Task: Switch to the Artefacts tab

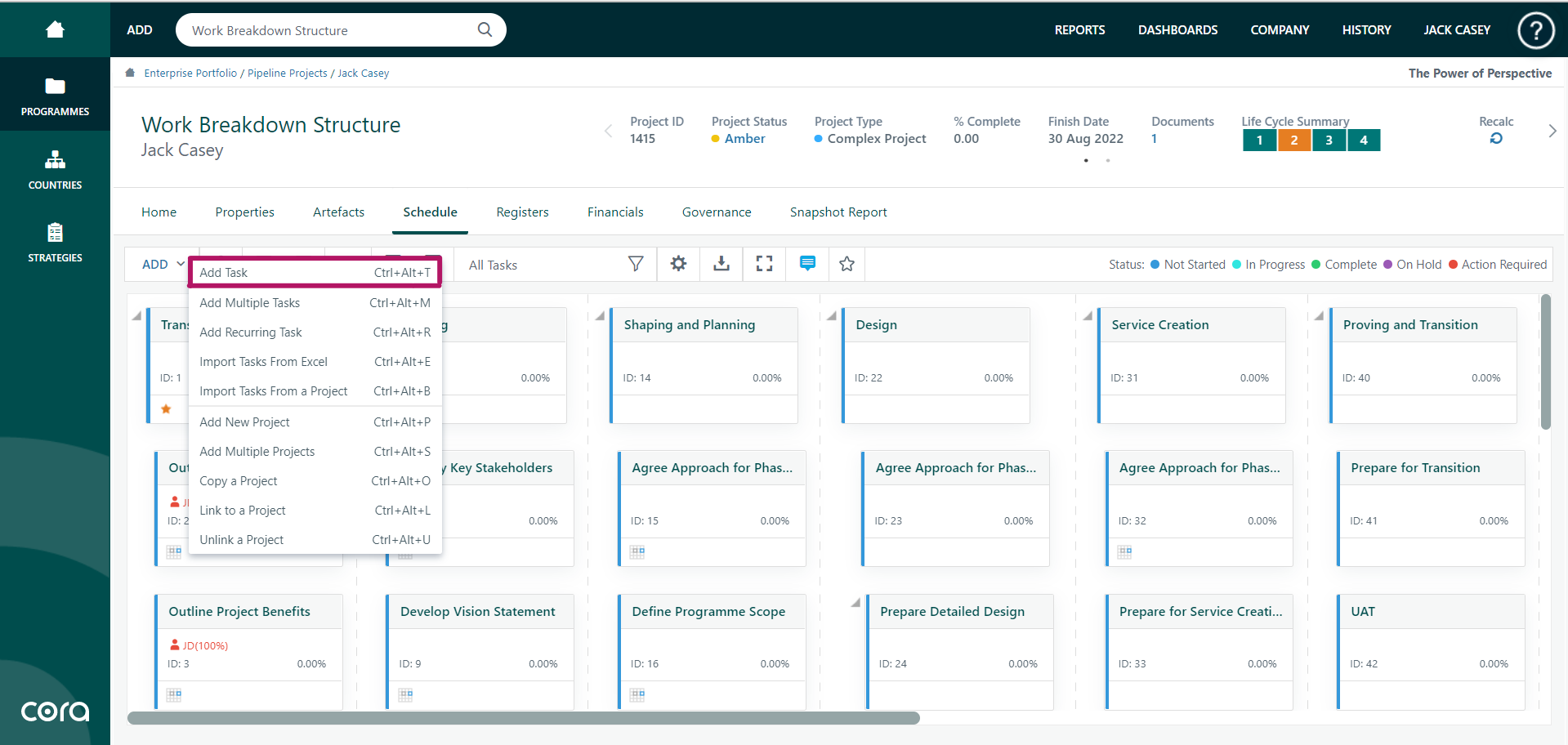Action: [338, 212]
